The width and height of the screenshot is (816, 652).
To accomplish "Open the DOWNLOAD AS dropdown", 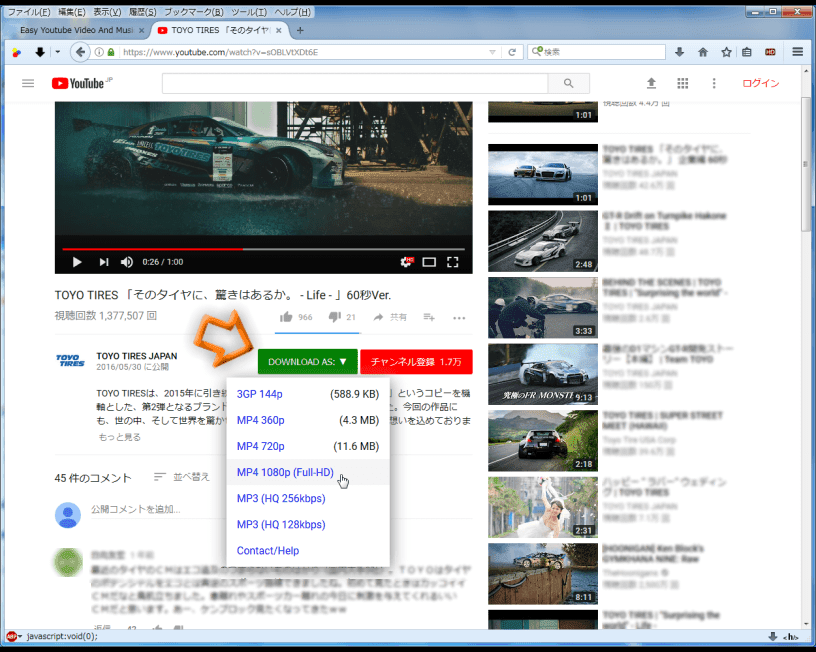I will tap(307, 361).
